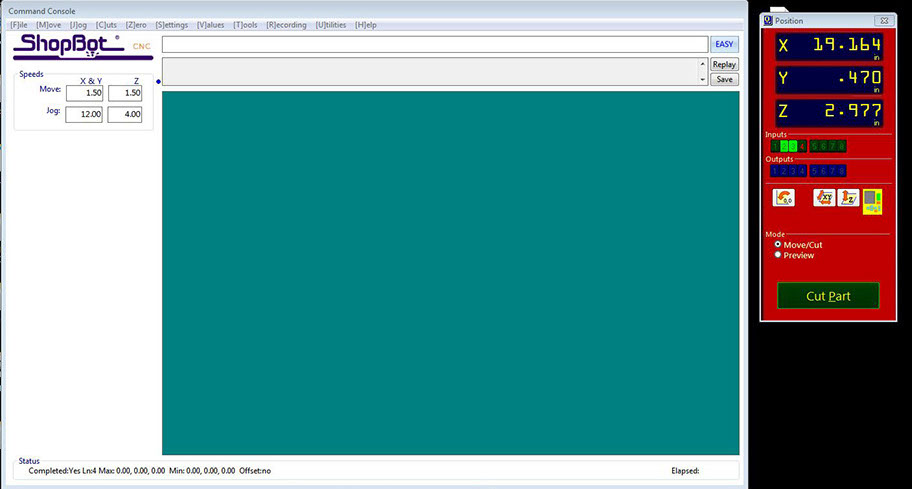Open the [H]elp menu
The height and width of the screenshot is (489, 912).
point(366,25)
